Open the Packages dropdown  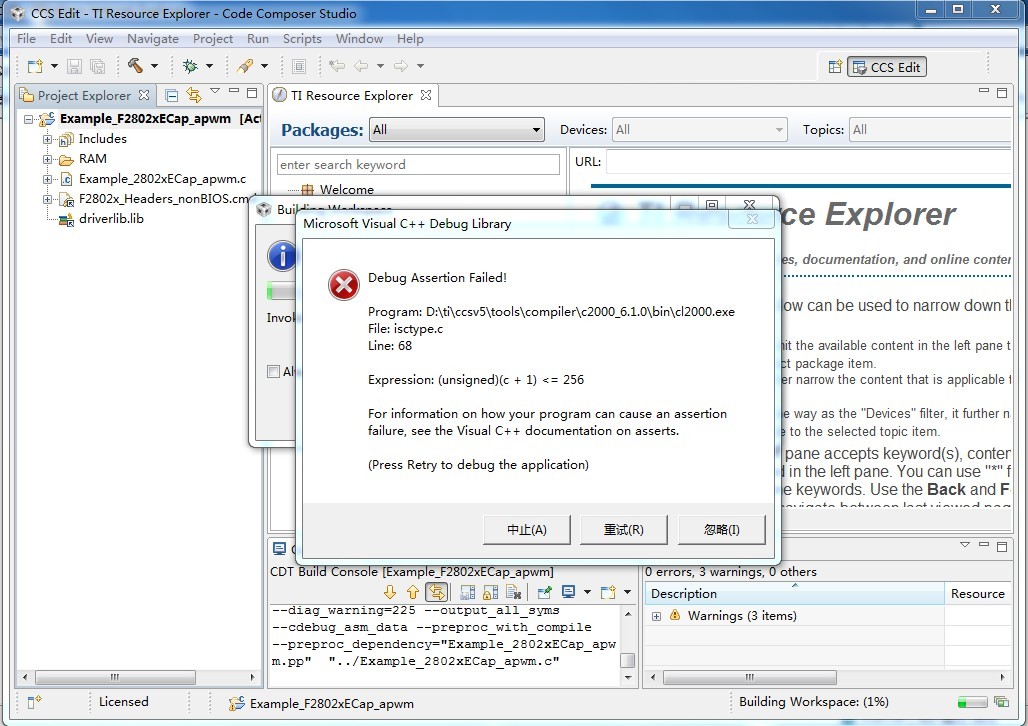point(457,130)
